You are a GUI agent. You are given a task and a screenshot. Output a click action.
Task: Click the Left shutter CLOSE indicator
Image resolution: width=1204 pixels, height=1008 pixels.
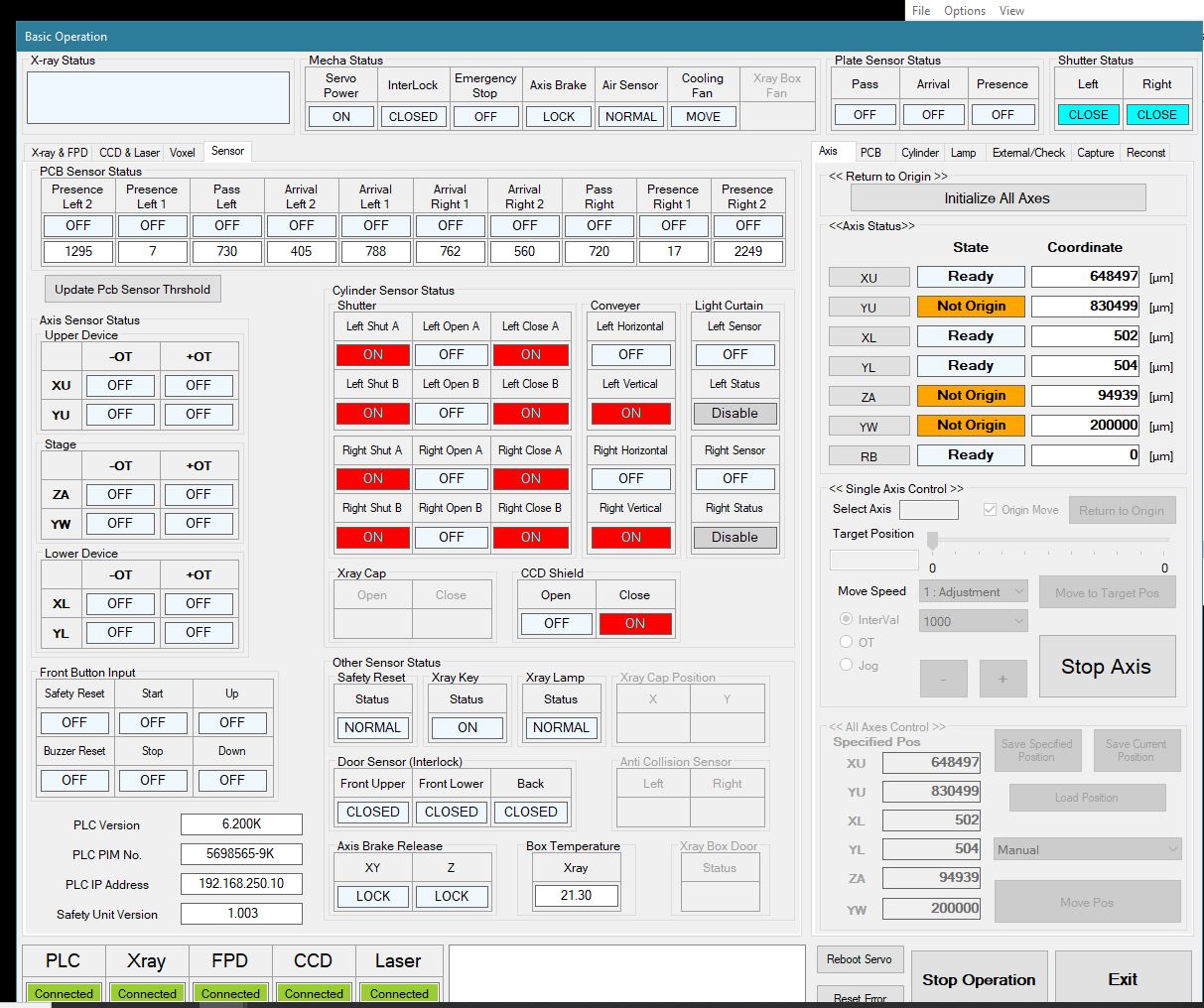(x=1088, y=115)
